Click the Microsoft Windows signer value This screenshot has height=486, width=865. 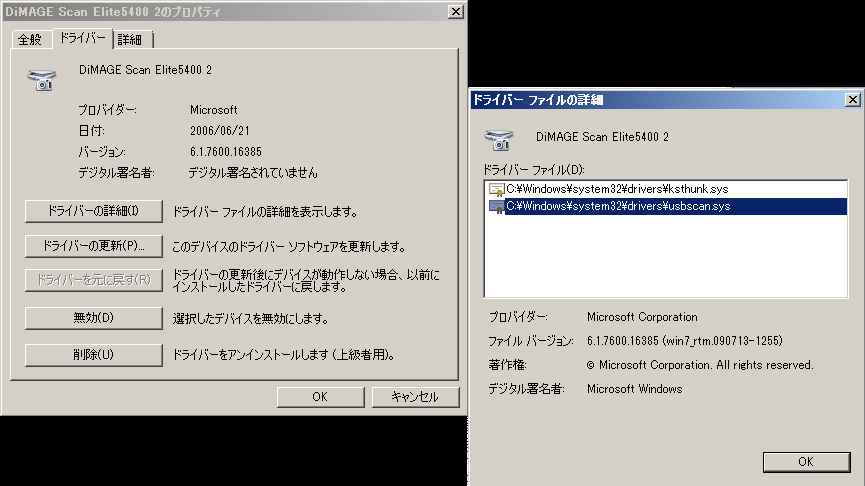tap(634, 389)
